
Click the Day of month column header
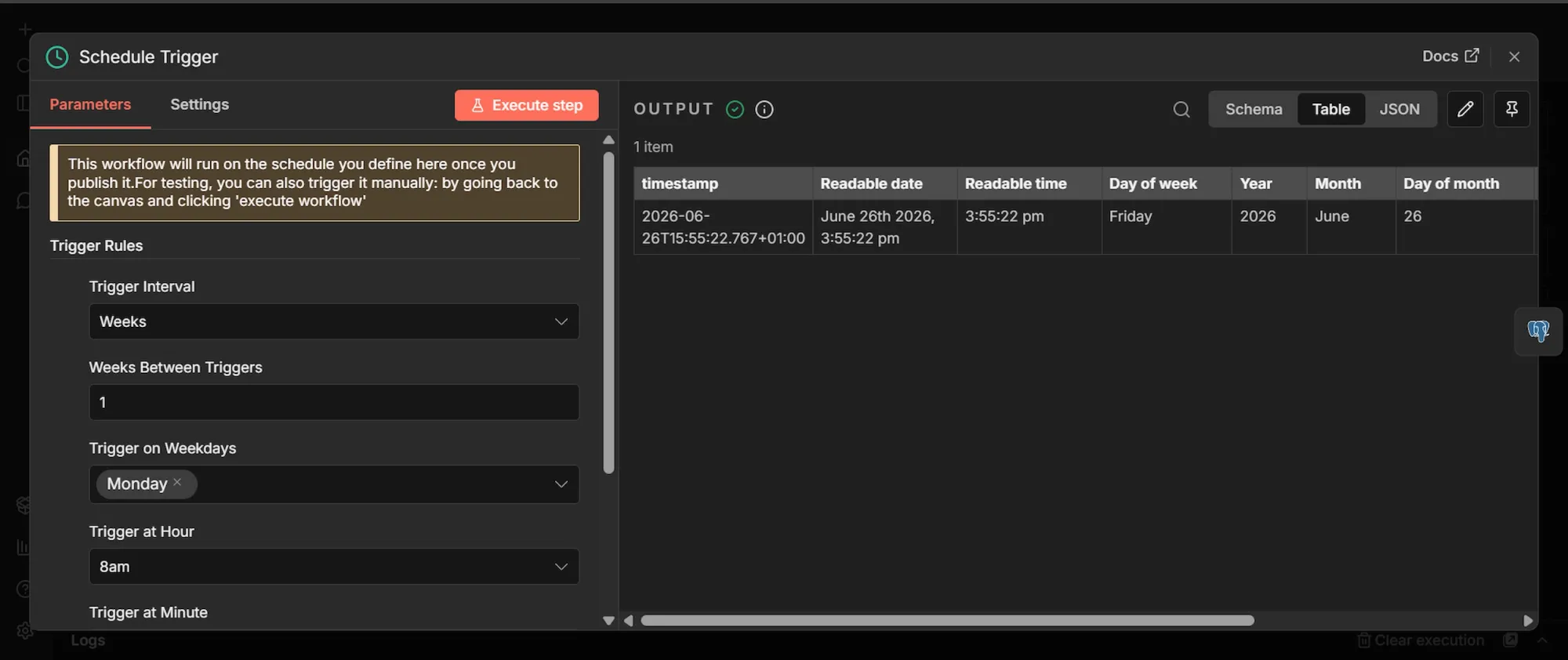pos(1465,183)
